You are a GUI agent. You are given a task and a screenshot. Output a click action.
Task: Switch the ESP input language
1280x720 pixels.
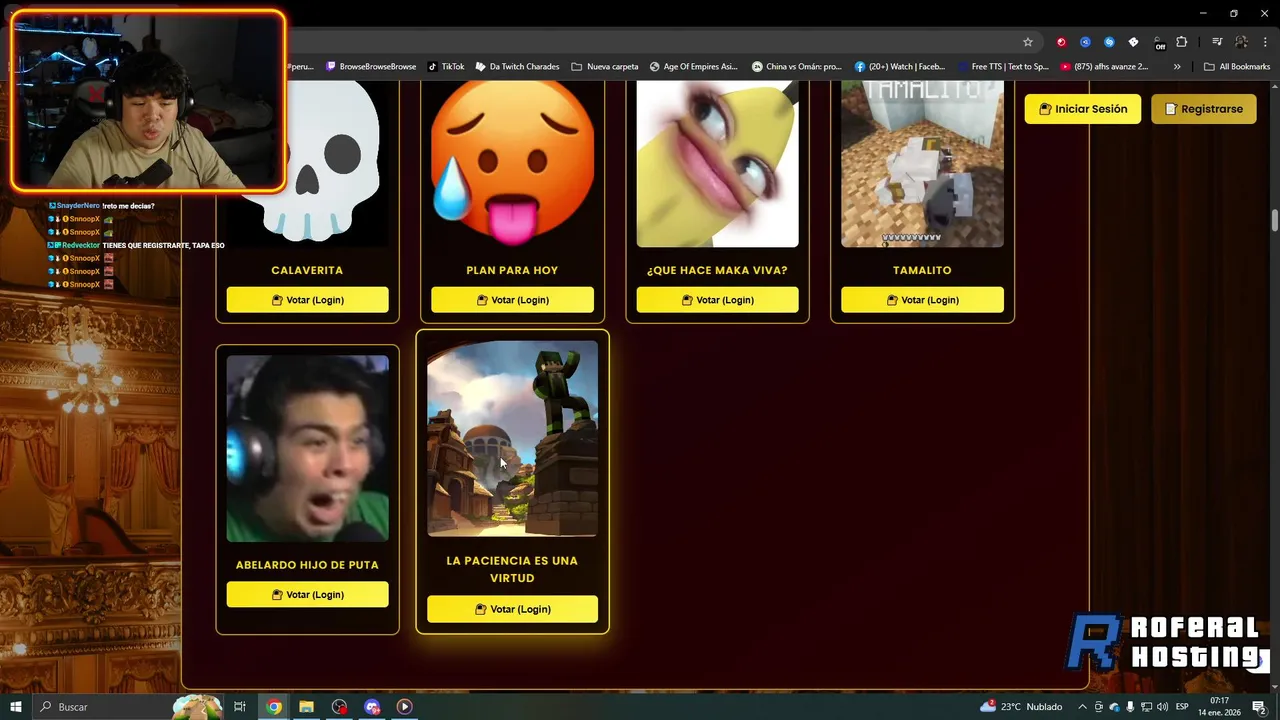pos(1182,707)
